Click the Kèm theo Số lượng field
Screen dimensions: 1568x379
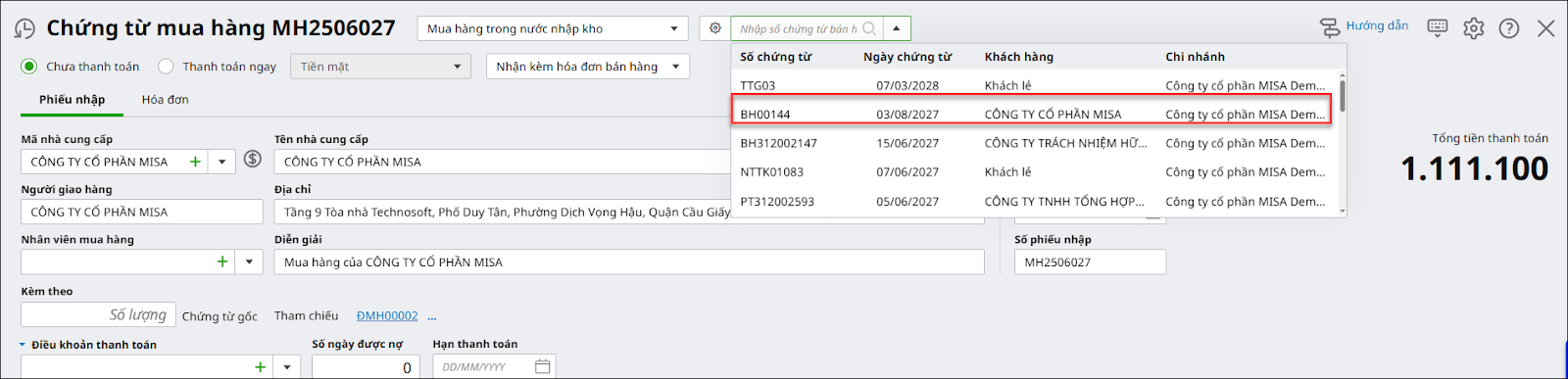98,314
